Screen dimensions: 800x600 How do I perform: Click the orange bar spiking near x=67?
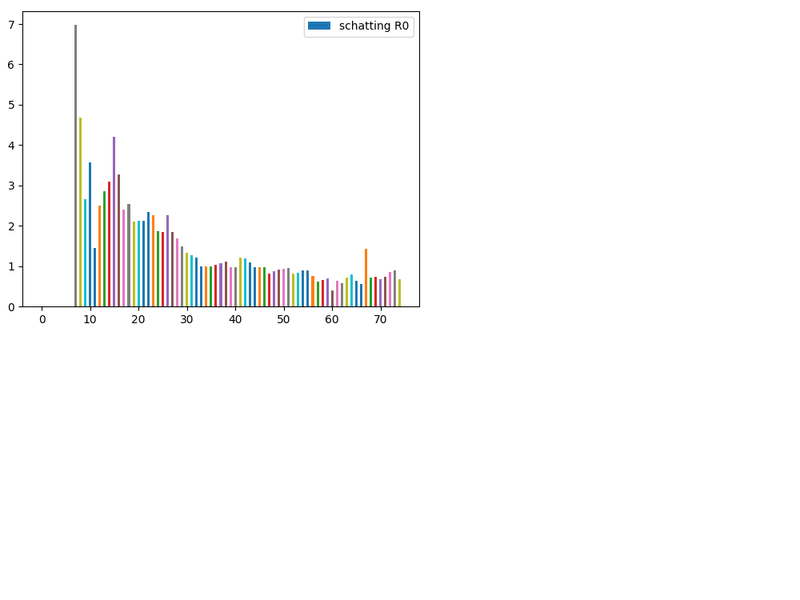366,278
